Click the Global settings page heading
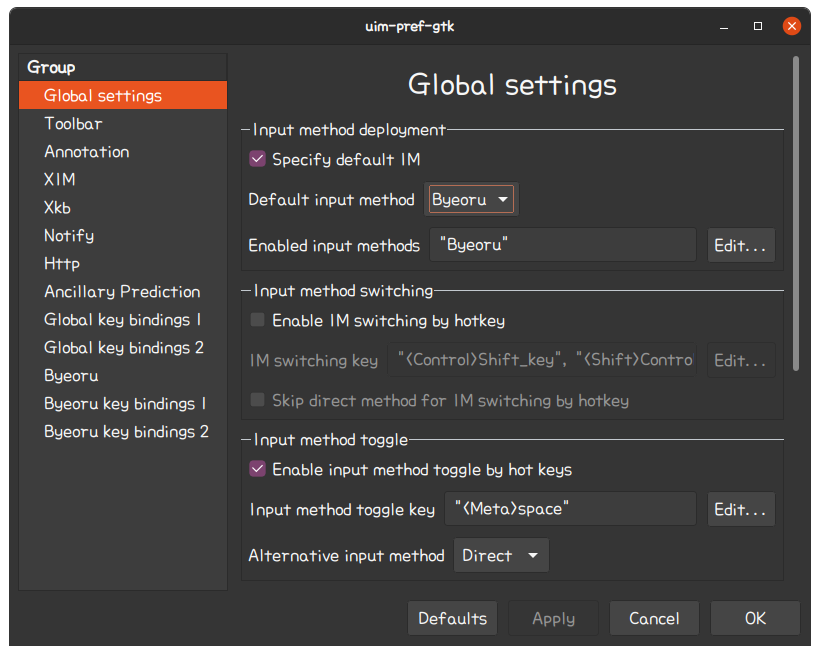Screen dimensions: 820x655 512,85
